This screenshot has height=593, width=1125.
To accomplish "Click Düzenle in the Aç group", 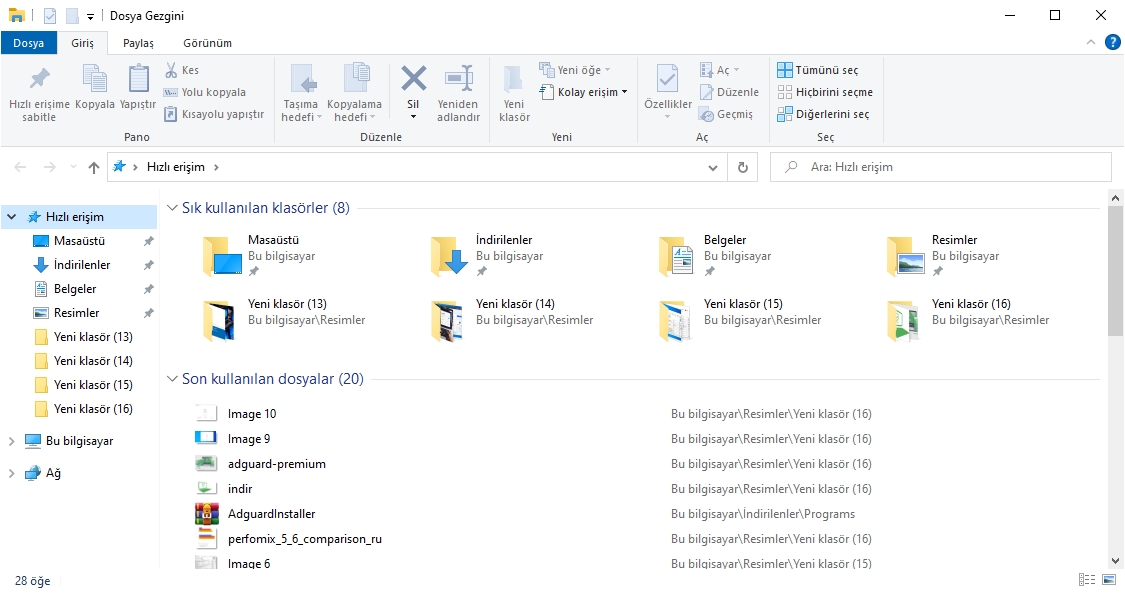I will coord(729,92).
